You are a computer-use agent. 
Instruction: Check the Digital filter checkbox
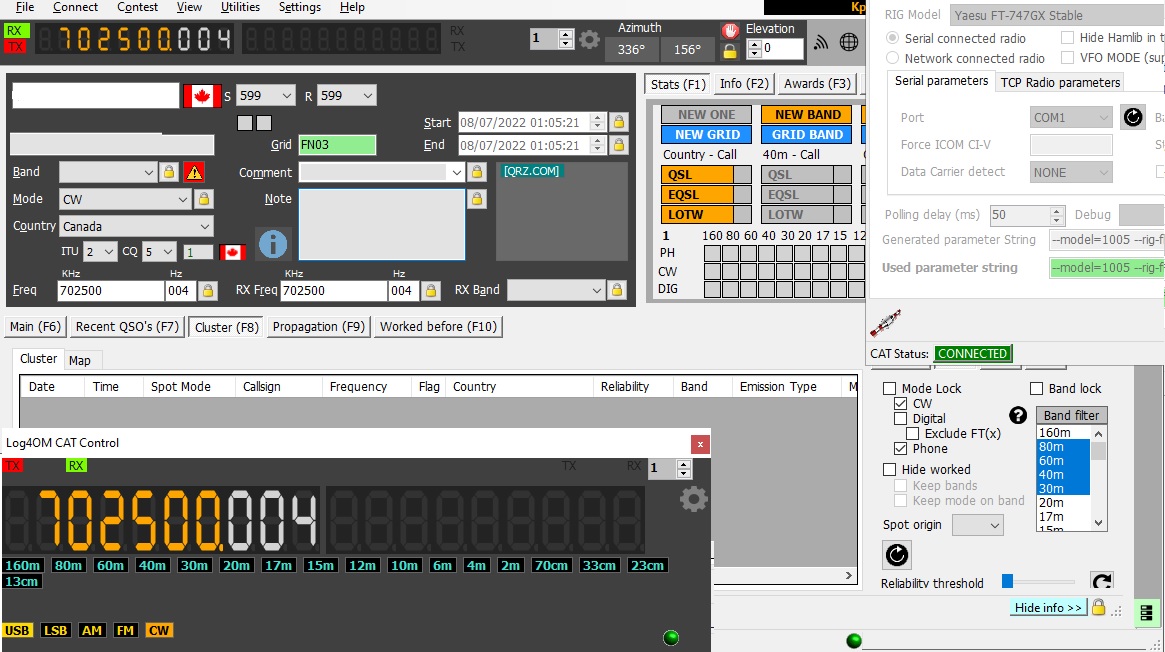tap(900, 419)
